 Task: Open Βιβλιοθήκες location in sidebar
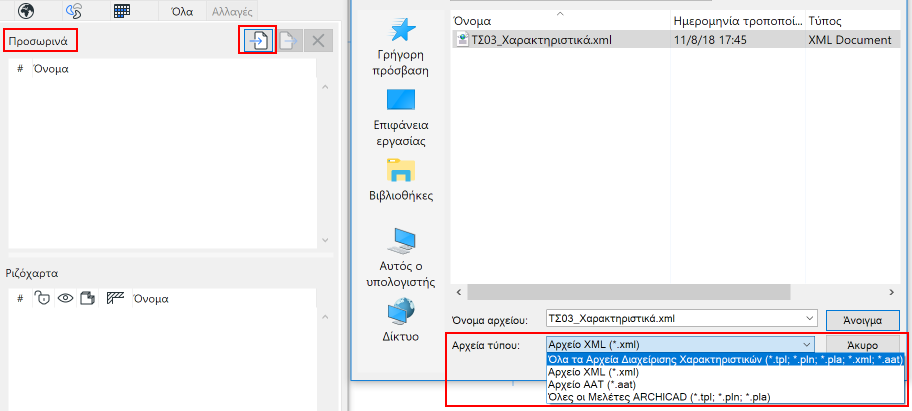click(x=401, y=180)
